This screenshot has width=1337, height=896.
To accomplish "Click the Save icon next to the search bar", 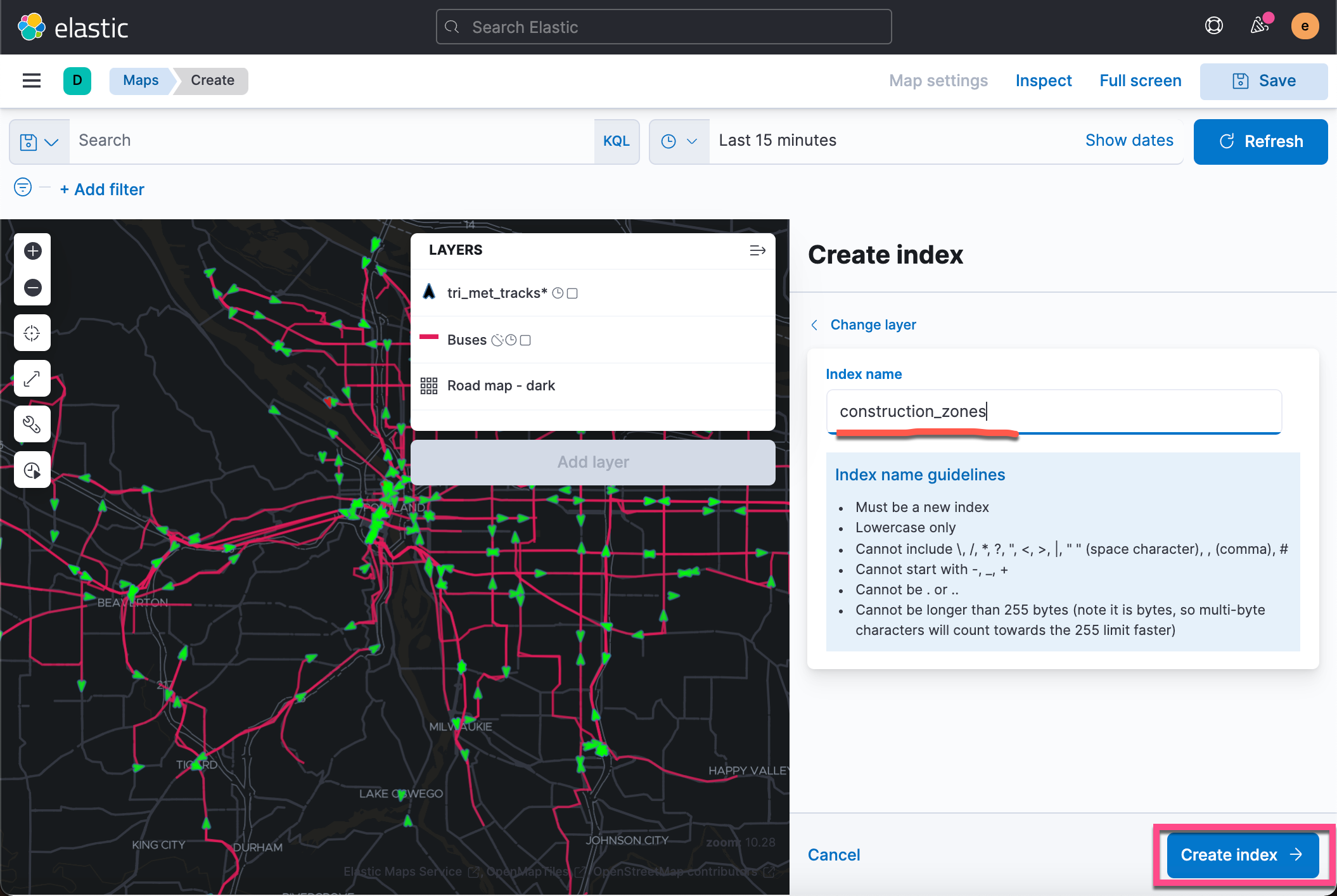I will pyautogui.click(x=28, y=141).
